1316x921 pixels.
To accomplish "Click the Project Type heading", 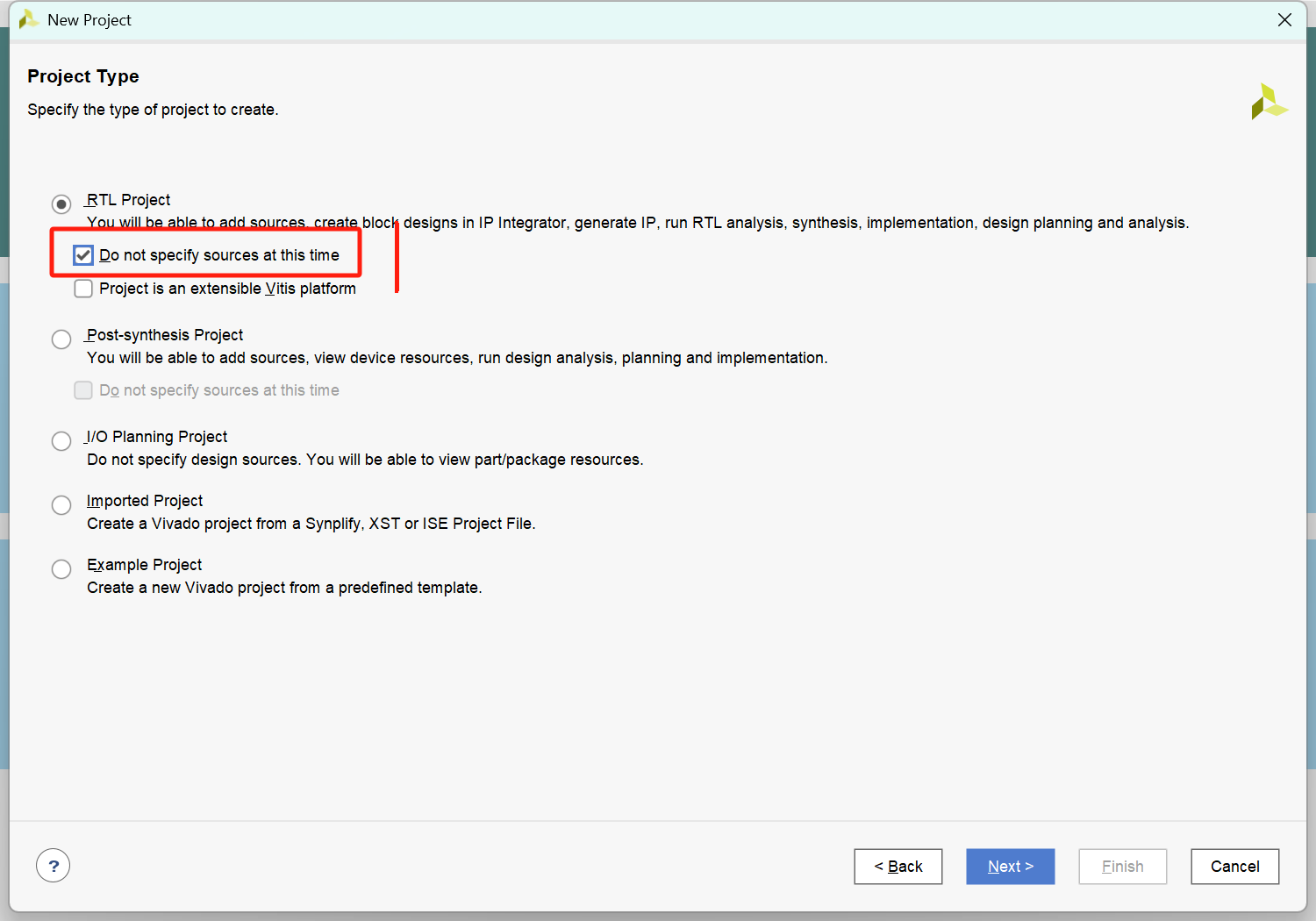I will pos(83,76).
